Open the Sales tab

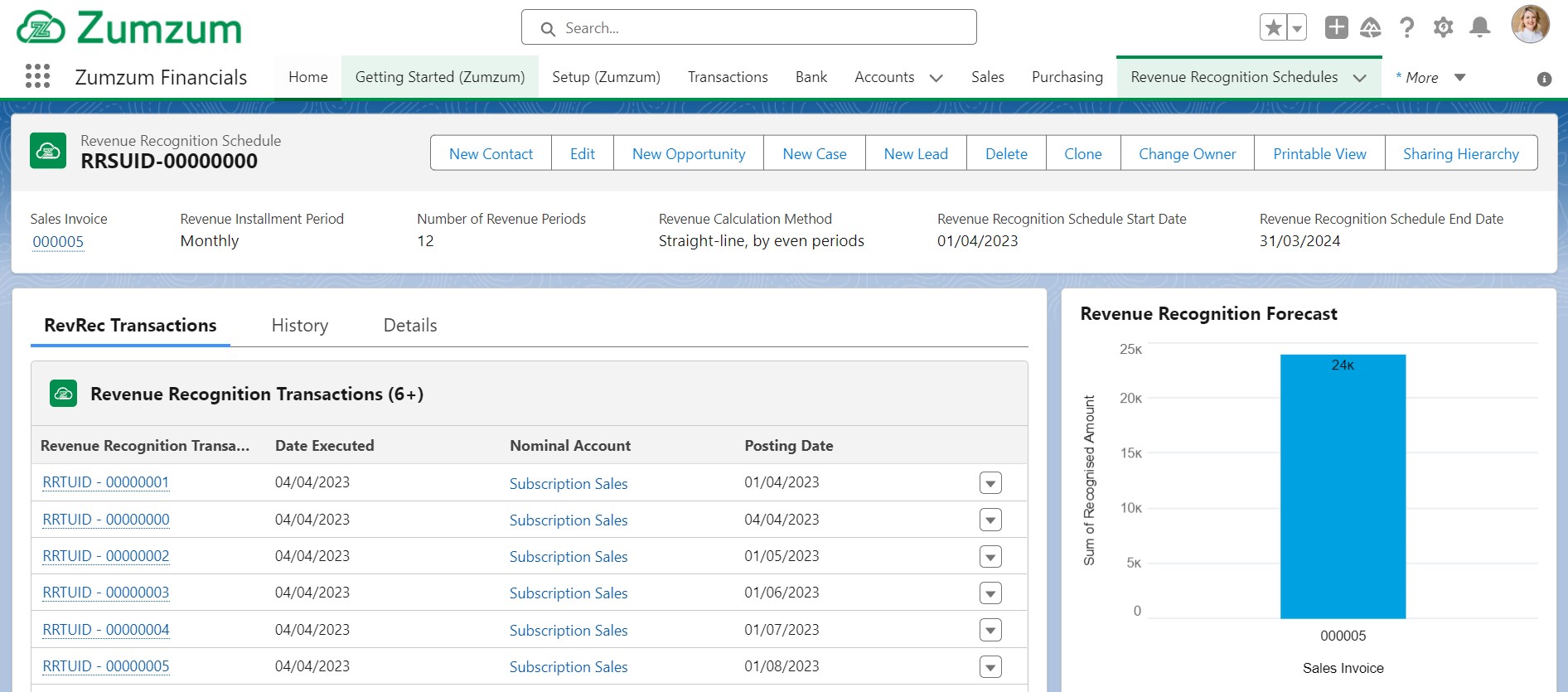988,77
